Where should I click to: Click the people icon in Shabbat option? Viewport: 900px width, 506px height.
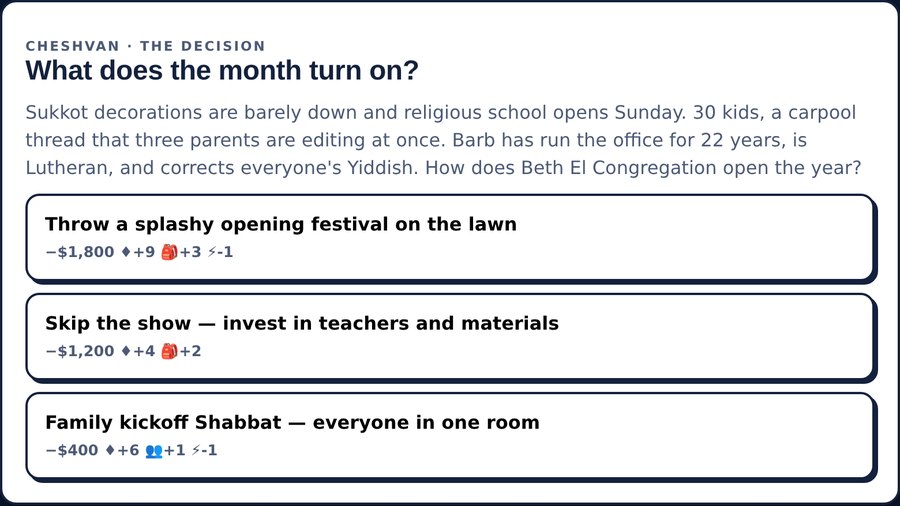click(x=154, y=451)
